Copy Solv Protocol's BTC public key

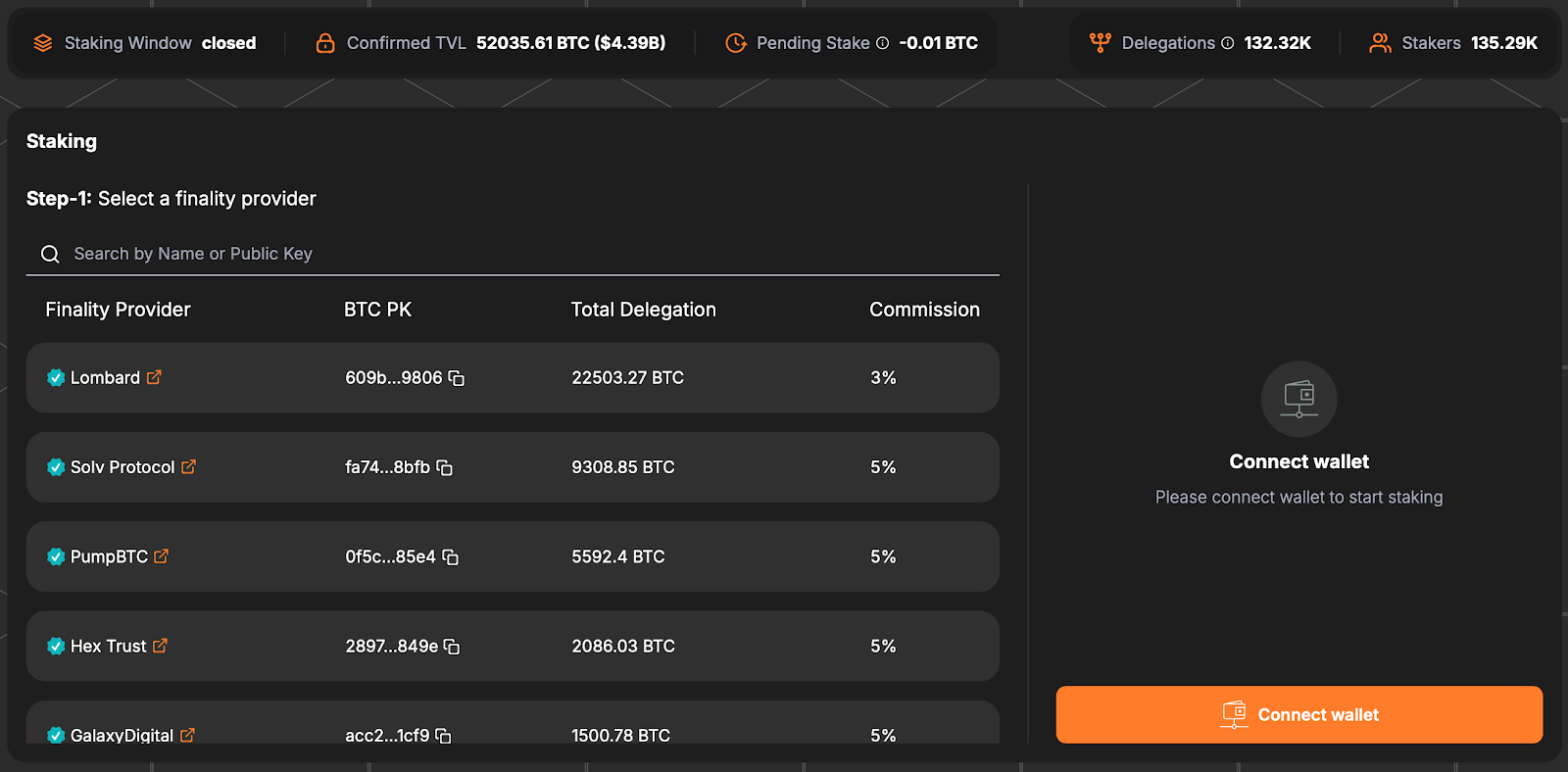[444, 467]
